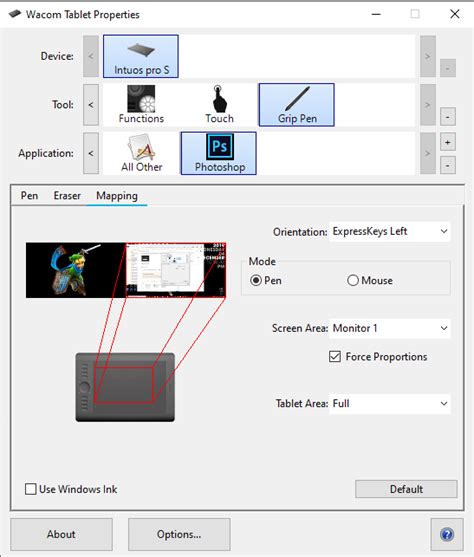Click the tablet area preview image

pyautogui.click(x=125, y=387)
